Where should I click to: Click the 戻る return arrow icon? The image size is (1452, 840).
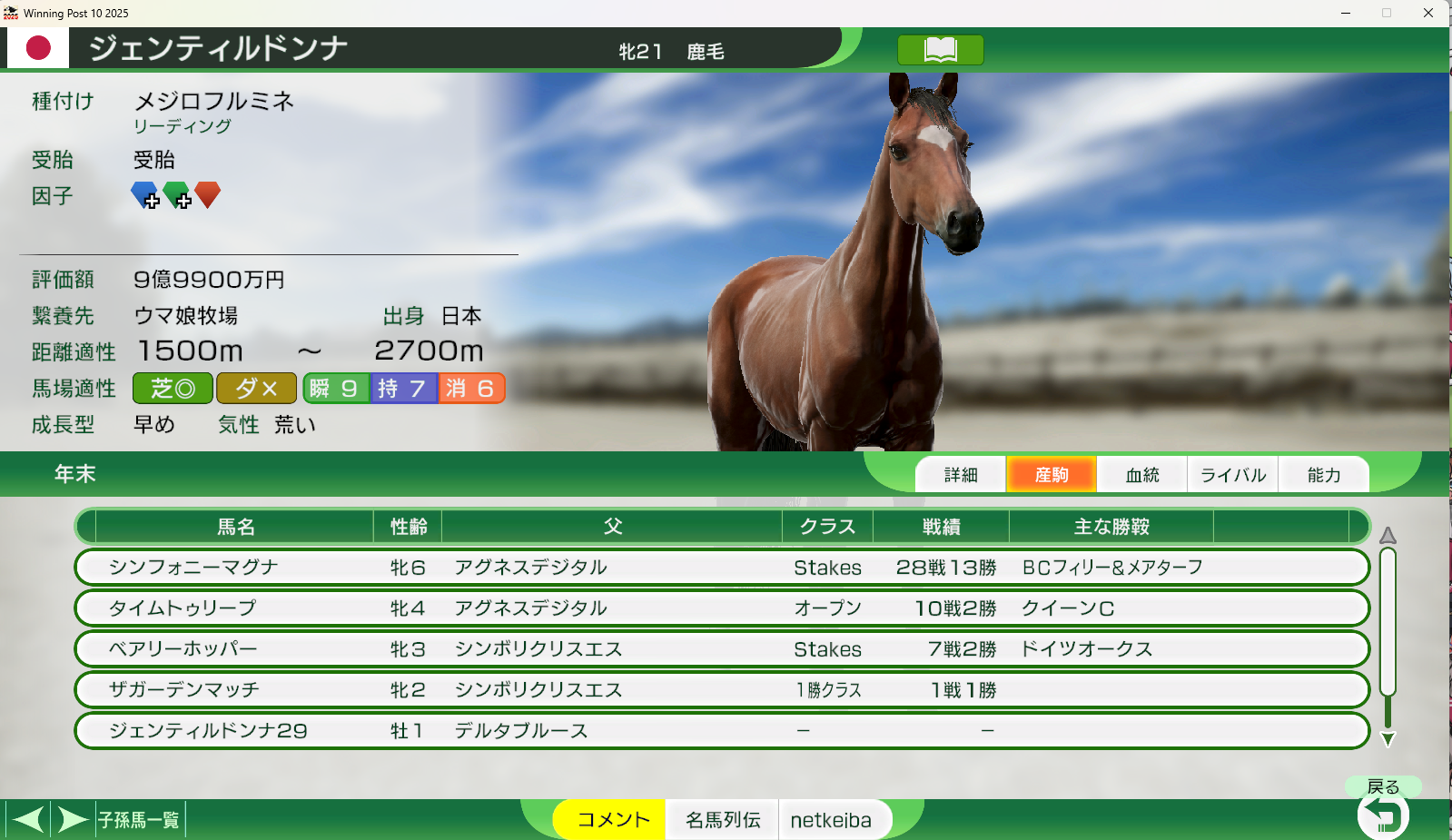pyautogui.click(x=1383, y=815)
